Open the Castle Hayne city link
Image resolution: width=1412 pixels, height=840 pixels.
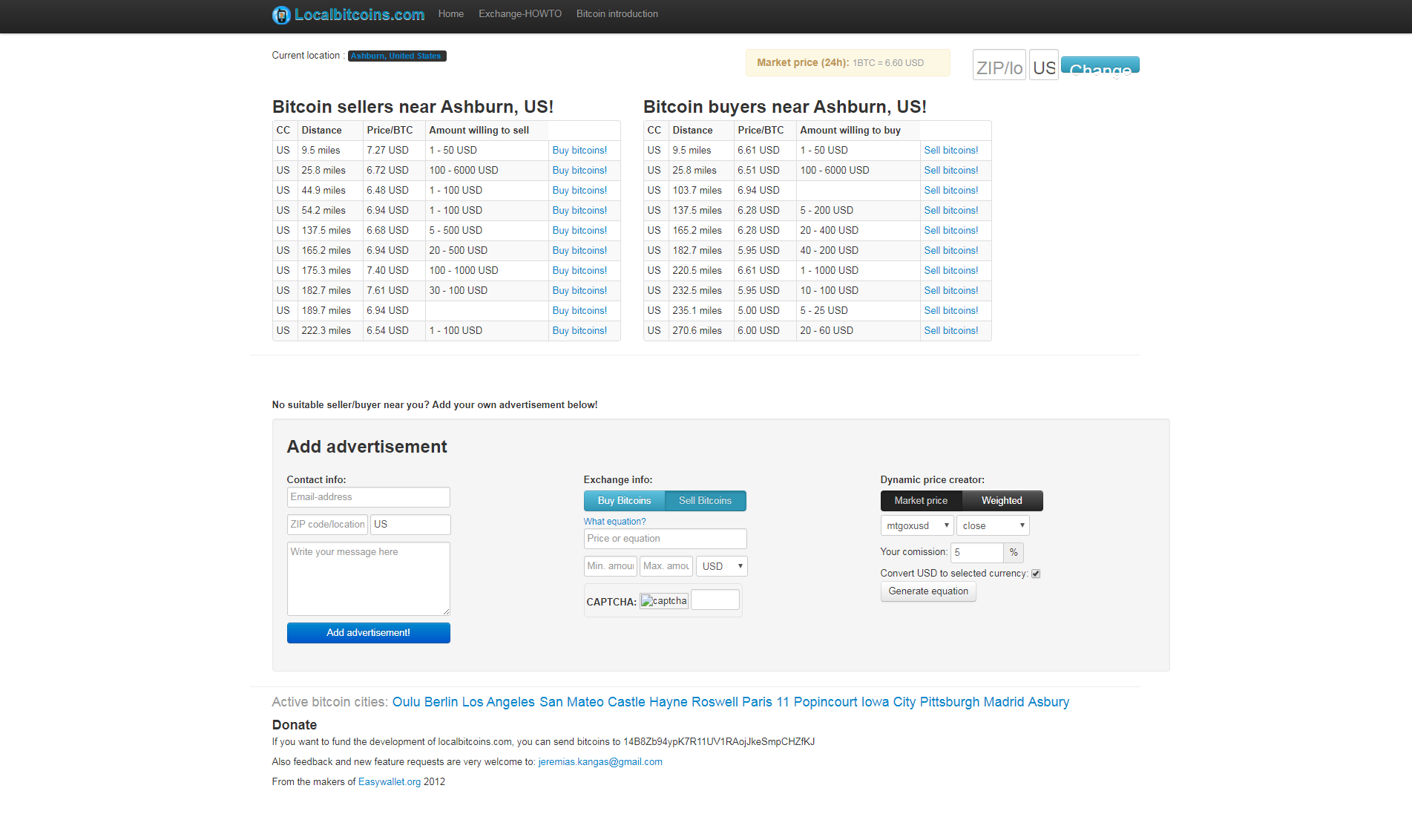647,702
